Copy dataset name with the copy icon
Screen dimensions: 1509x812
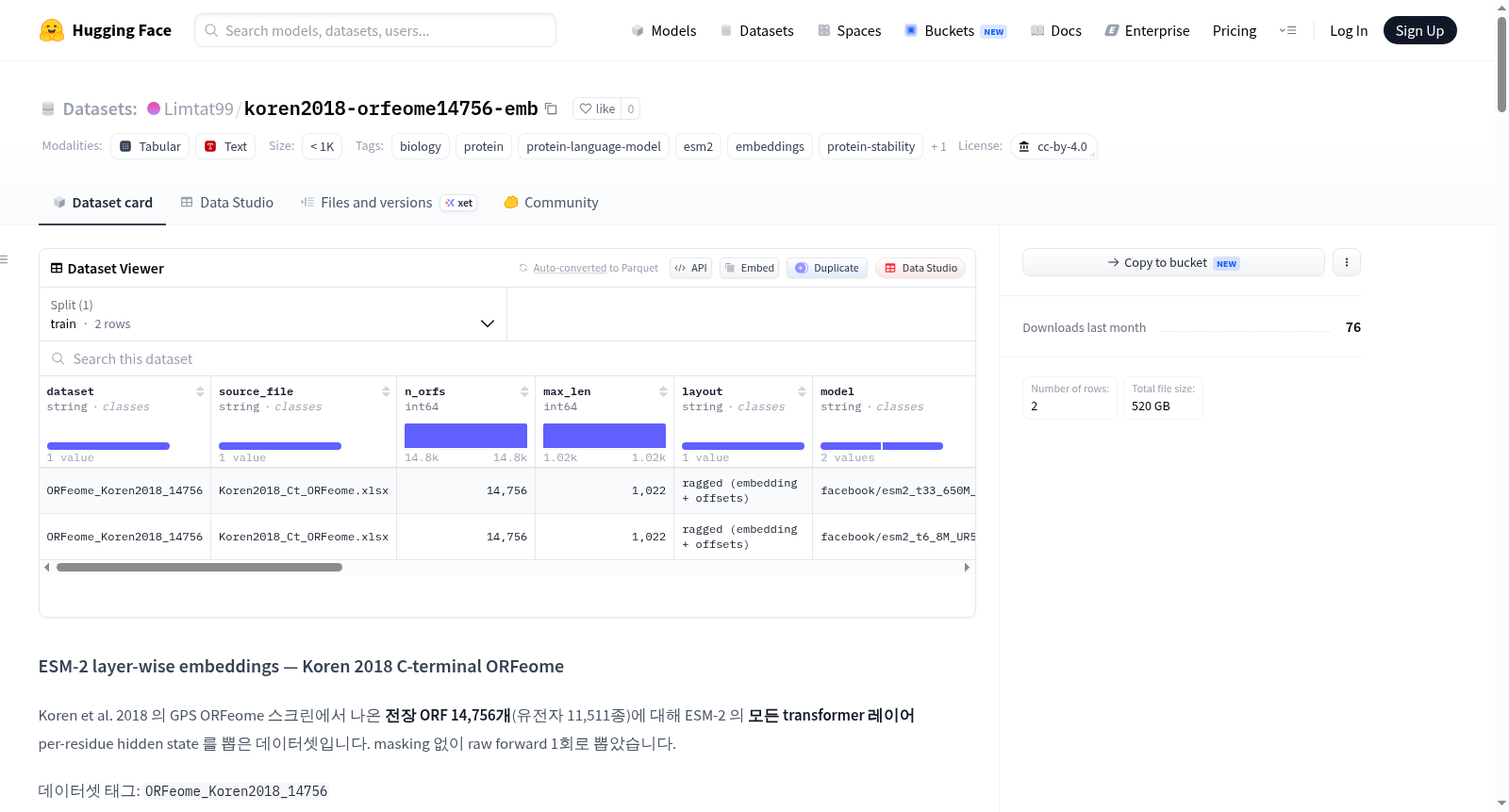552,108
